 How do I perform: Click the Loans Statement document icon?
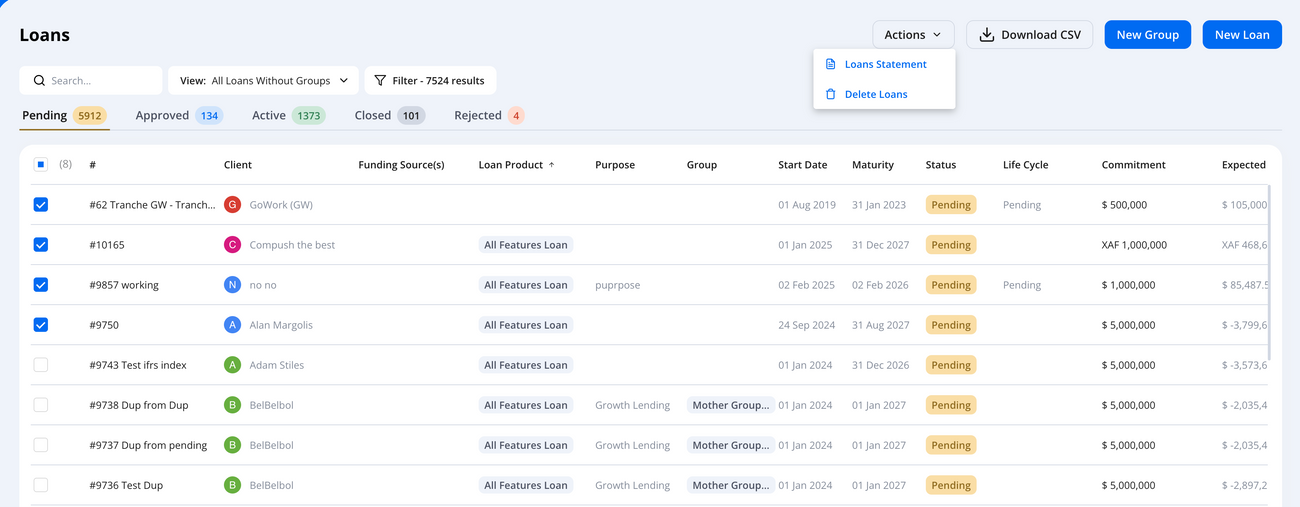[x=831, y=64]
